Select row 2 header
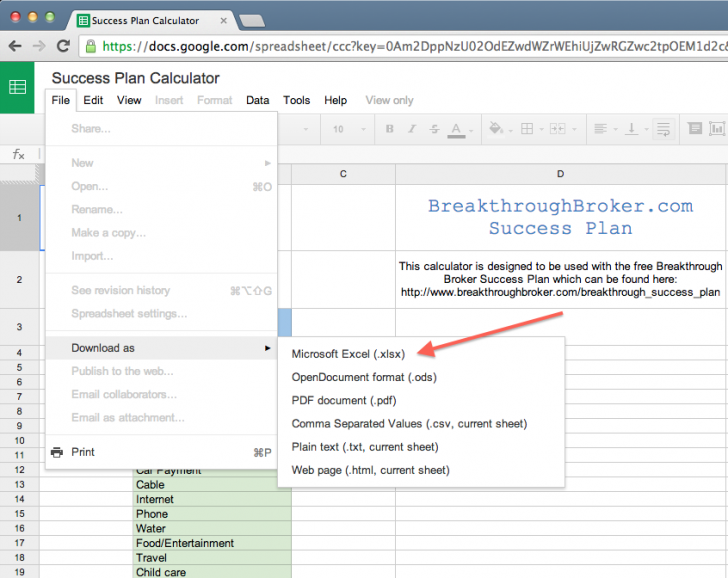The width and height of the screenshot is (728, 578). 19,279
